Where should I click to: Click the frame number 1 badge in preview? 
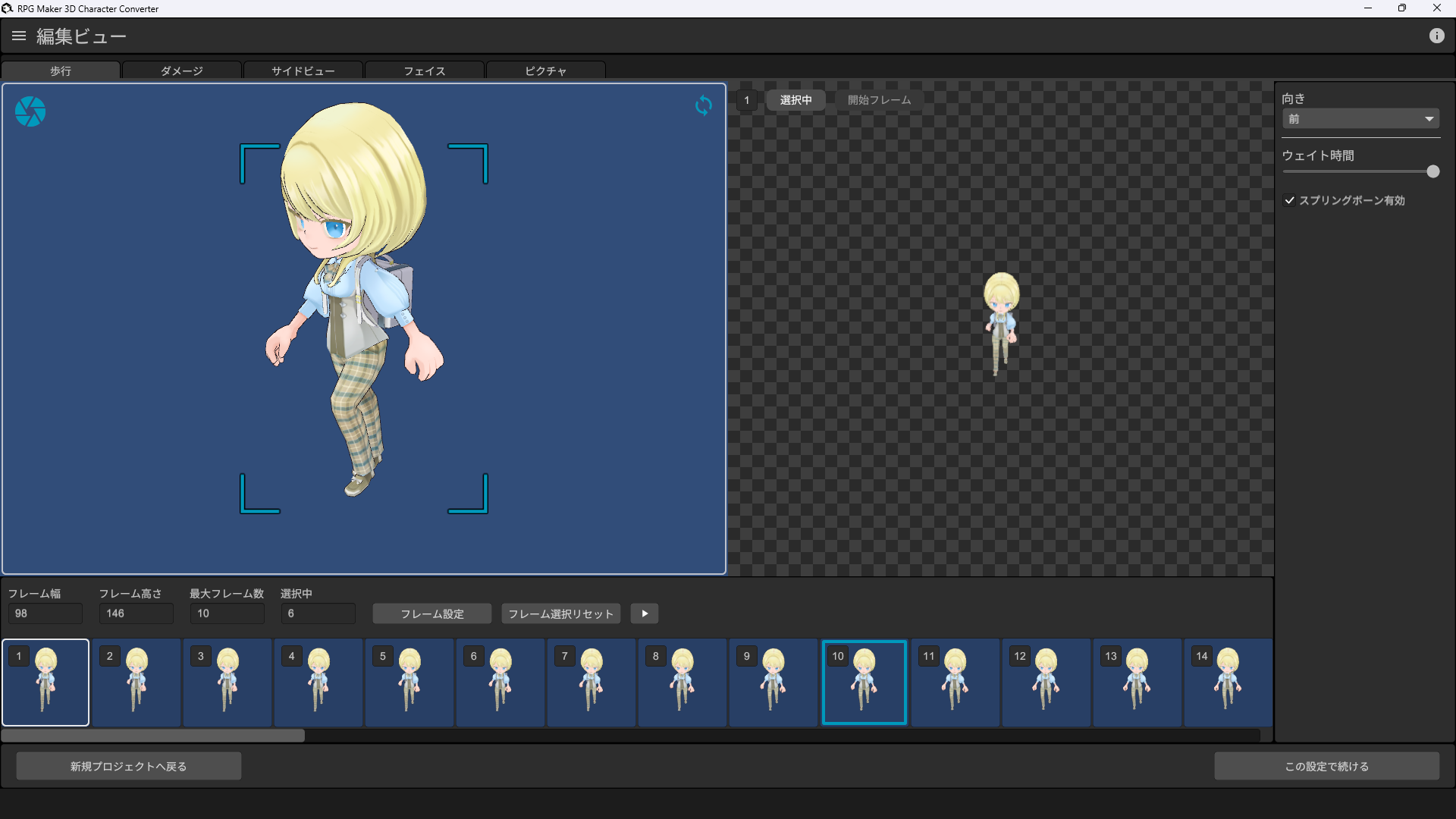746,100
